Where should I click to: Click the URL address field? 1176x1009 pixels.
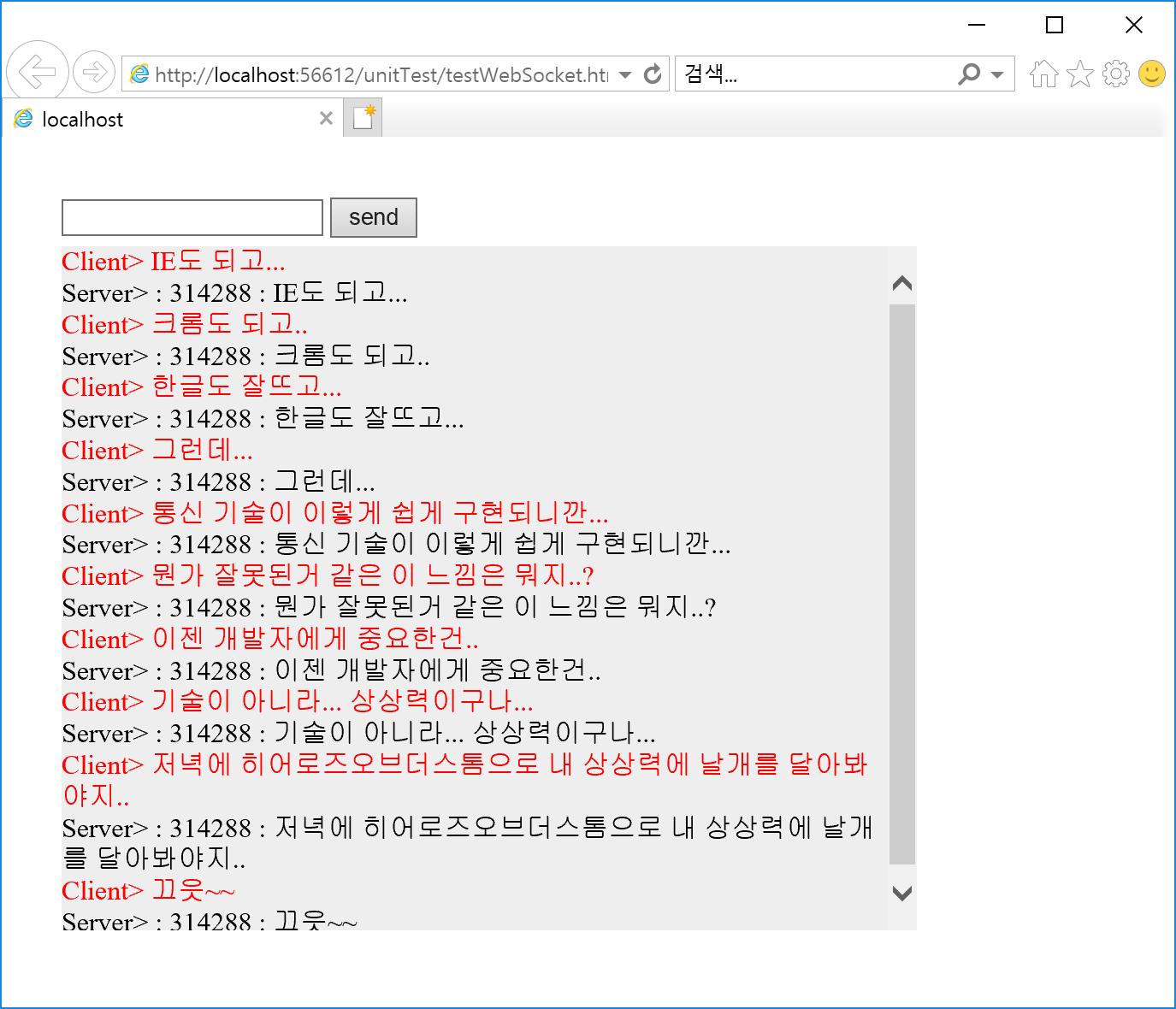point(381,75)
